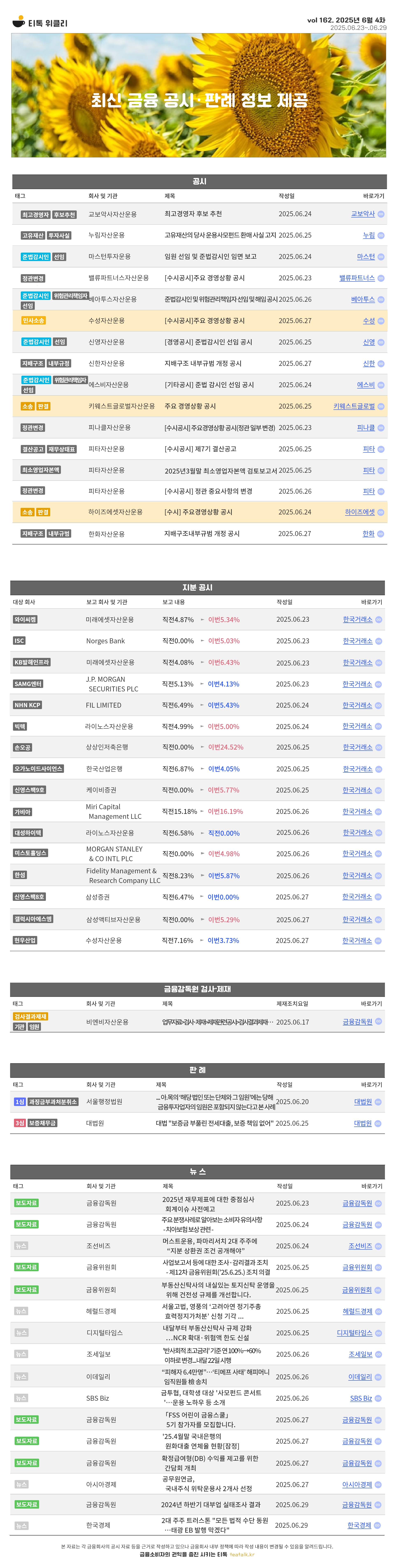Image resolution: width=395 pixels, height=1568 pixels.
Task: Click the 결산공고 tag
Action: point(33,449)
